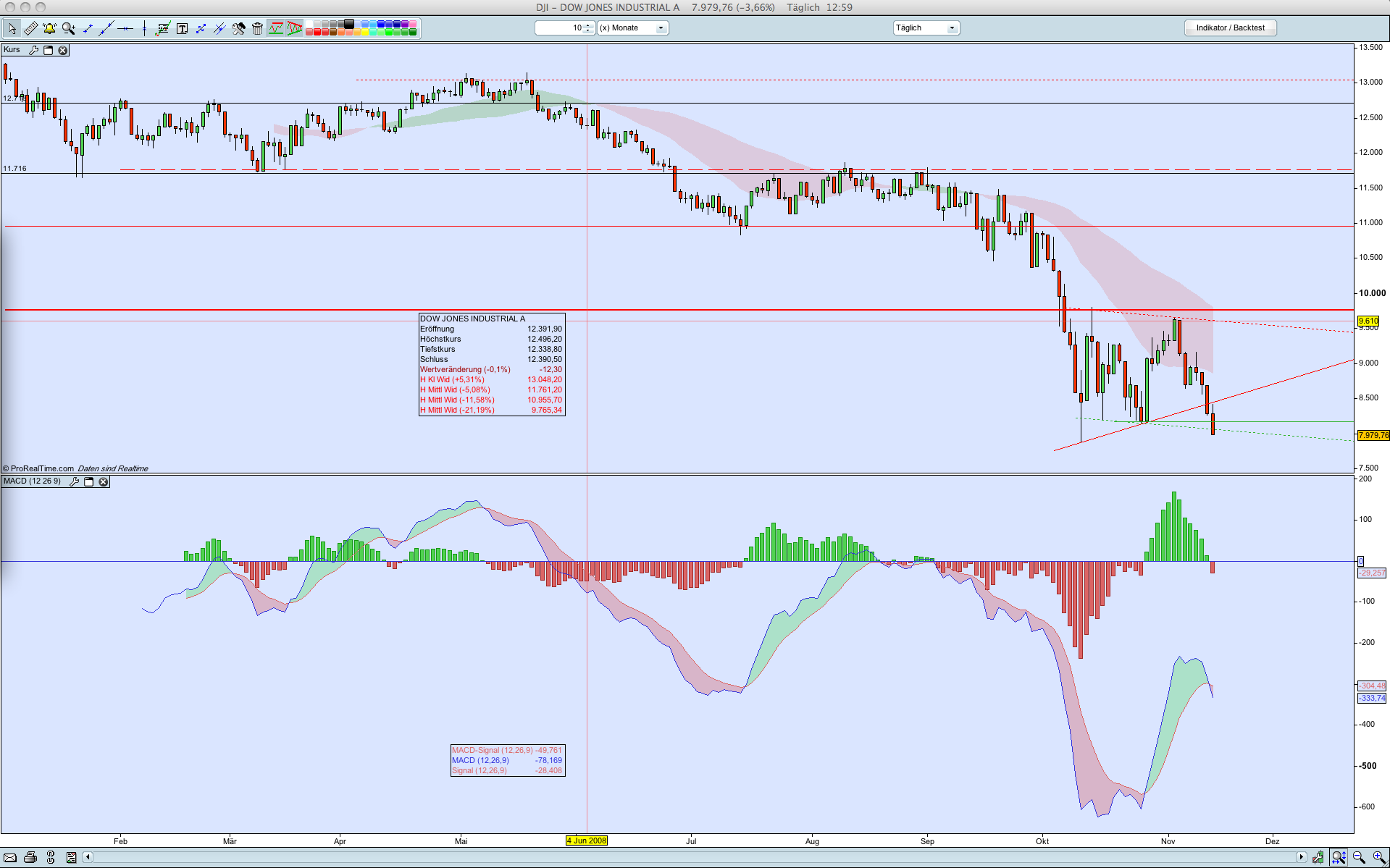
Task: Click the Kurs panel window icon
Action: pyautogui.click(x=49, y=50)
